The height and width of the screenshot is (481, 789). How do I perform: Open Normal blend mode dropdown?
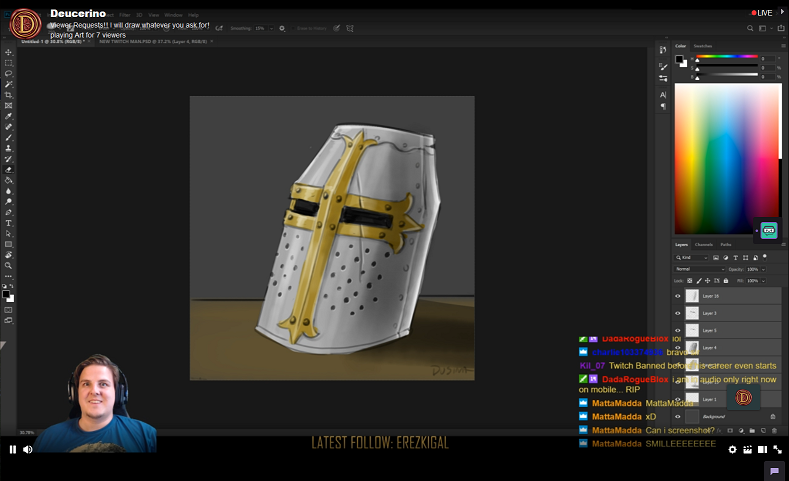(x=699, y=269)
